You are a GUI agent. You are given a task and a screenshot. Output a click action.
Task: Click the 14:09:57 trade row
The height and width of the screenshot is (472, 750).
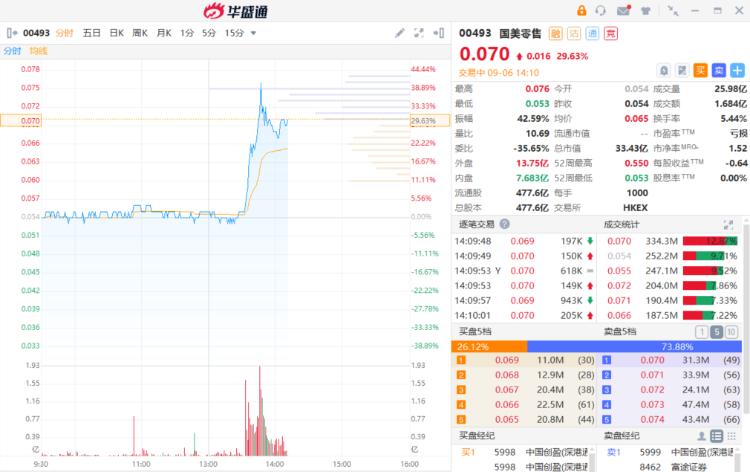pyautogui.click(x=524, y=300)
